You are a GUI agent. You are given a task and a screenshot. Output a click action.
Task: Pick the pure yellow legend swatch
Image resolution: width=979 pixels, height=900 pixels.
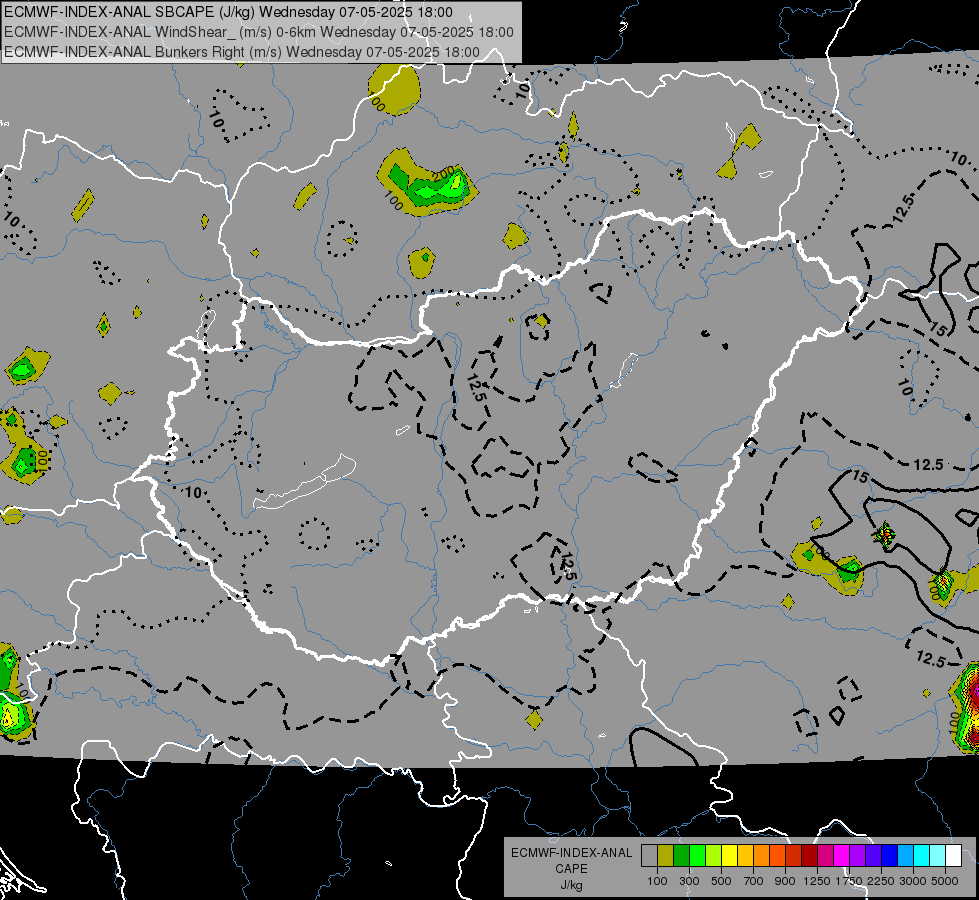(730, 856)
